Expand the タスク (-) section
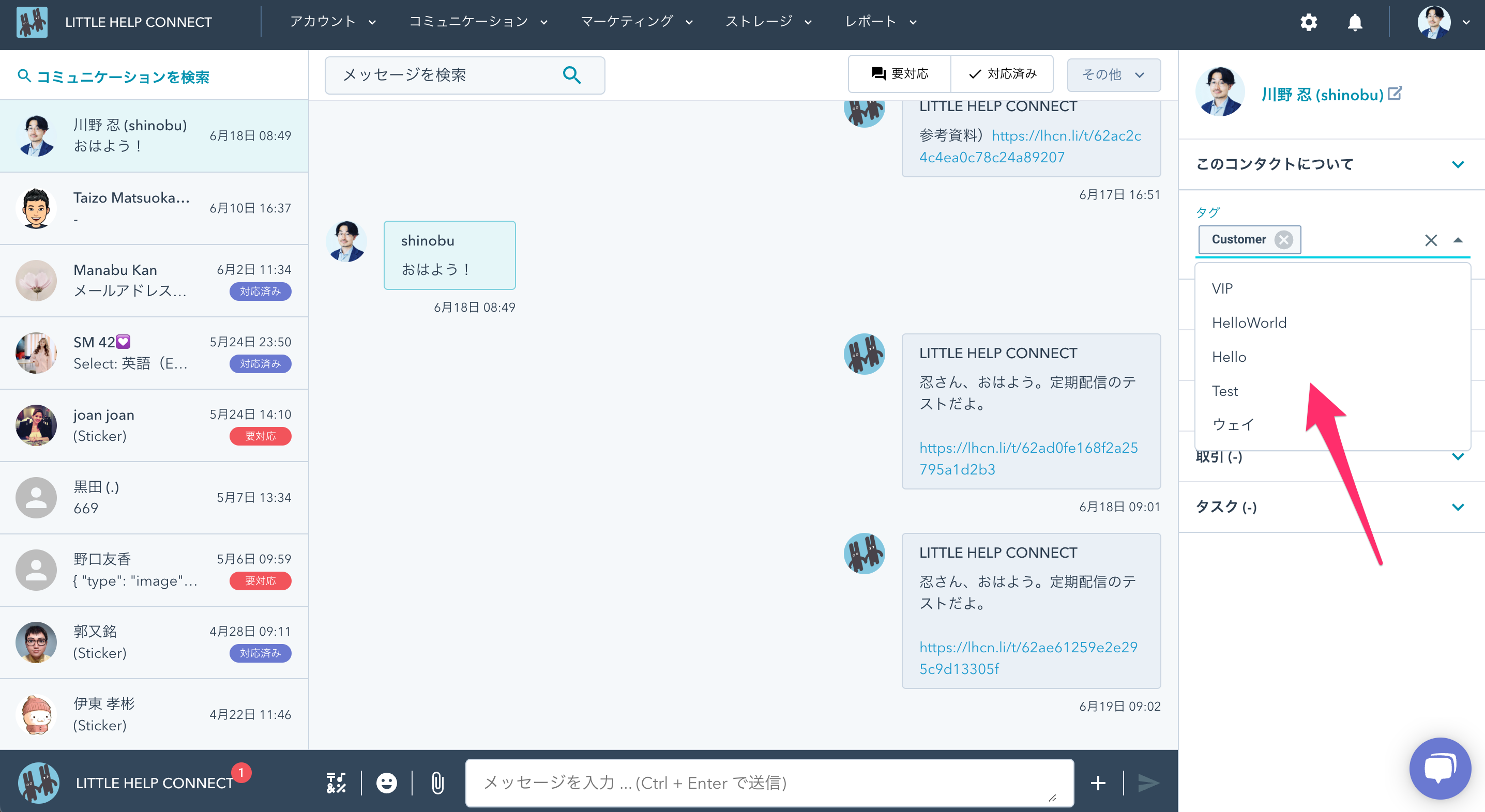Image resolution: width=1485 pixels, height=812 pixels. pyautogui.click(x=1331, y=507)
